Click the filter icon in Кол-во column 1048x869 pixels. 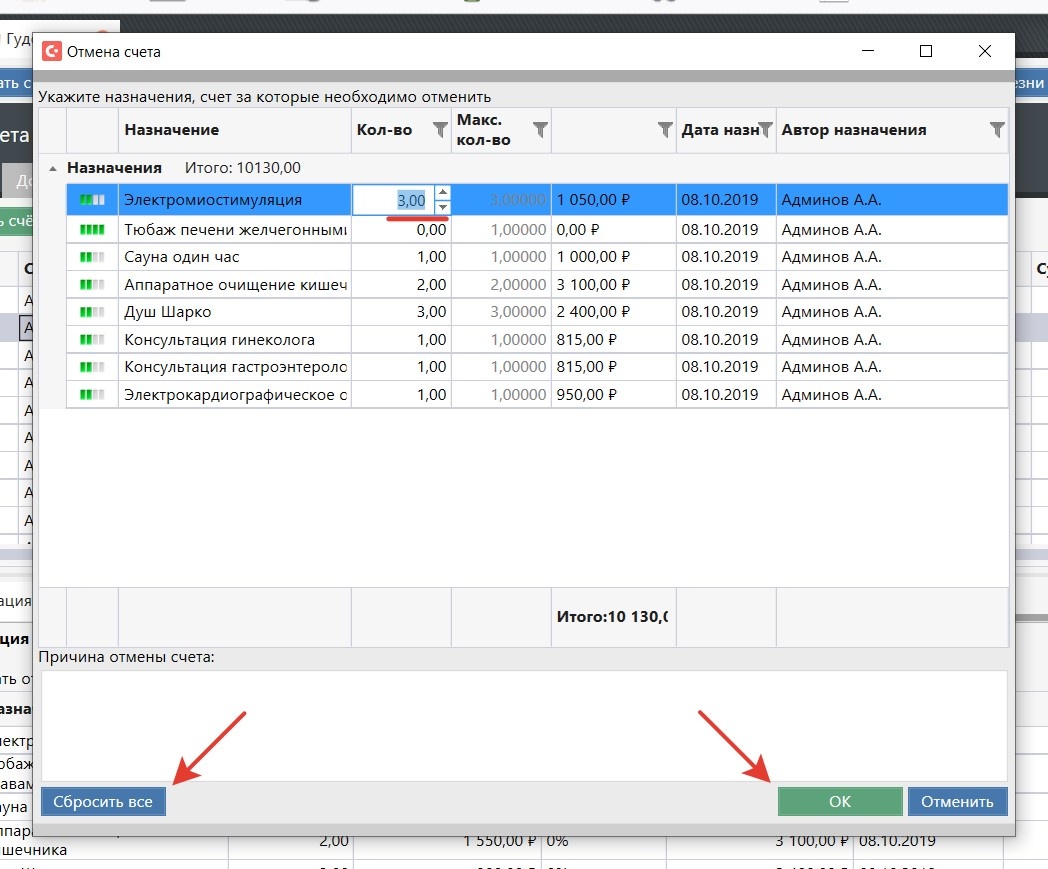pyautogui.click(x=439, y=130)
